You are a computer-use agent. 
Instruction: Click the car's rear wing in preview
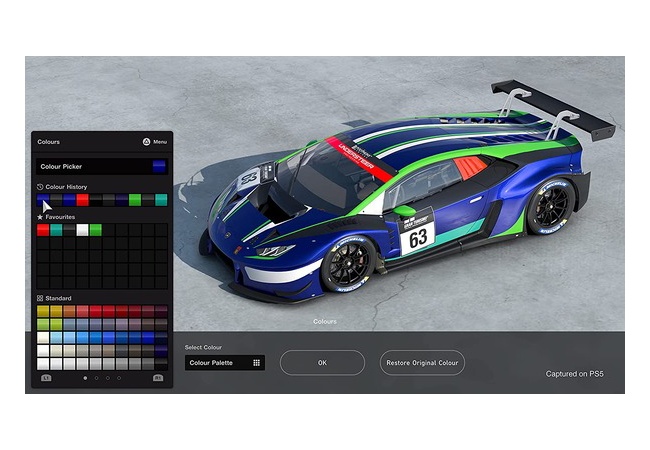(553, 109)
